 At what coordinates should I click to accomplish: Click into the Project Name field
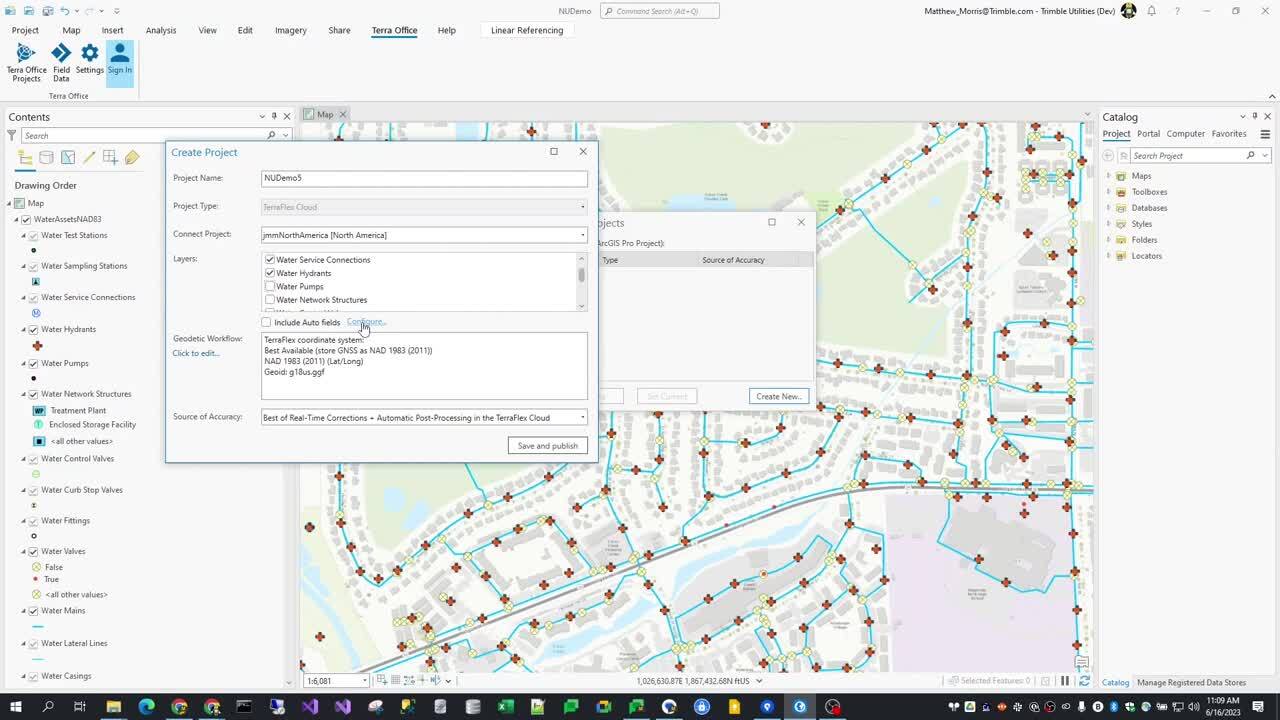tap(424, 178)
